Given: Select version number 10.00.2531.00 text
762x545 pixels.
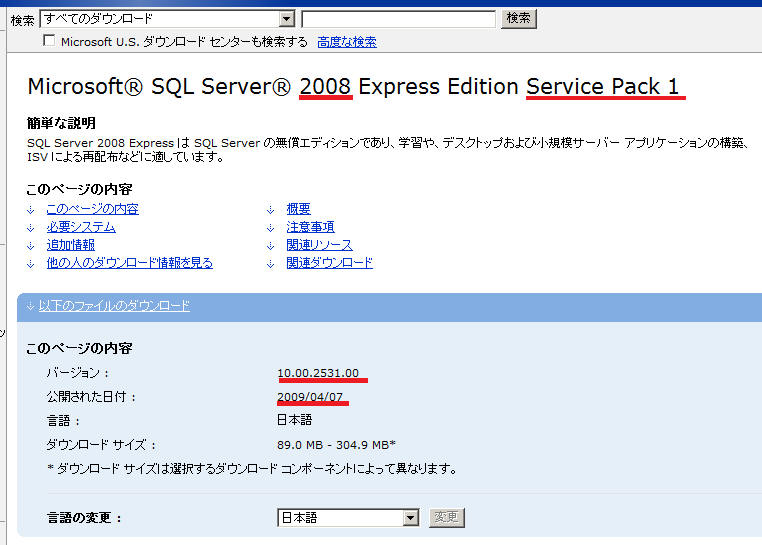Looking at the screenshot, I should coord(318,373).
